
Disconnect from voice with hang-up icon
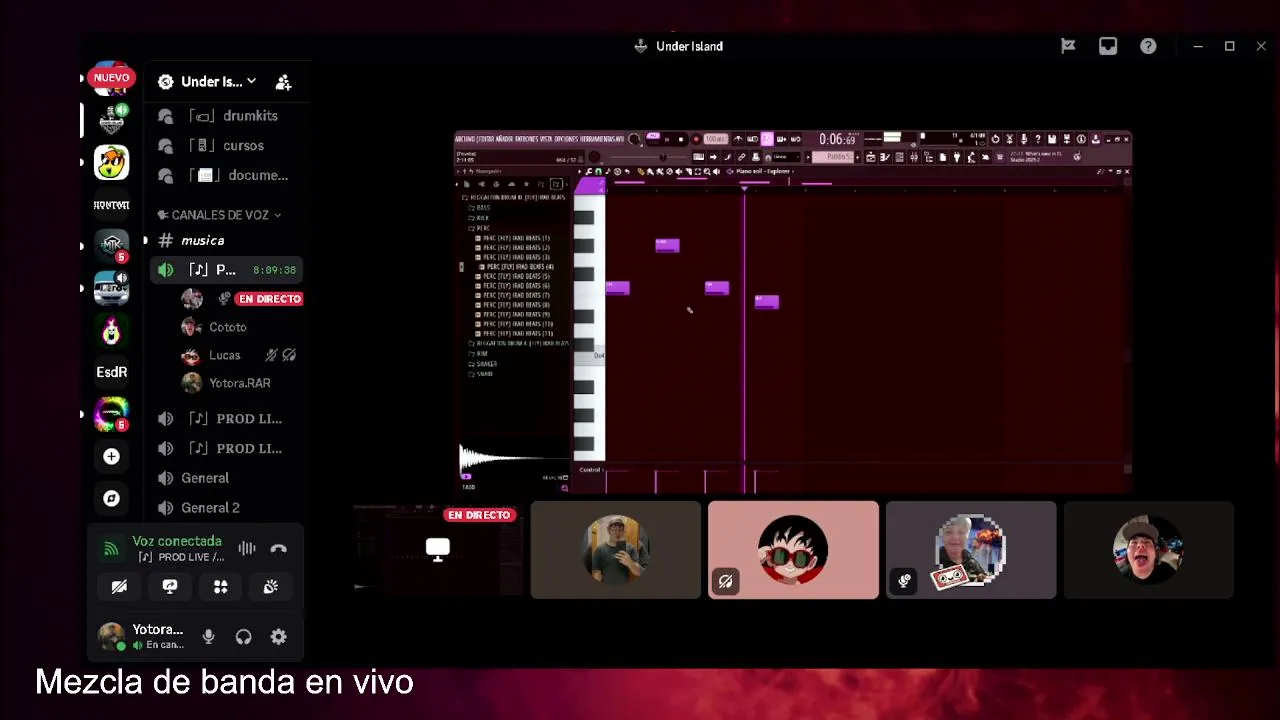click(279, 548)
